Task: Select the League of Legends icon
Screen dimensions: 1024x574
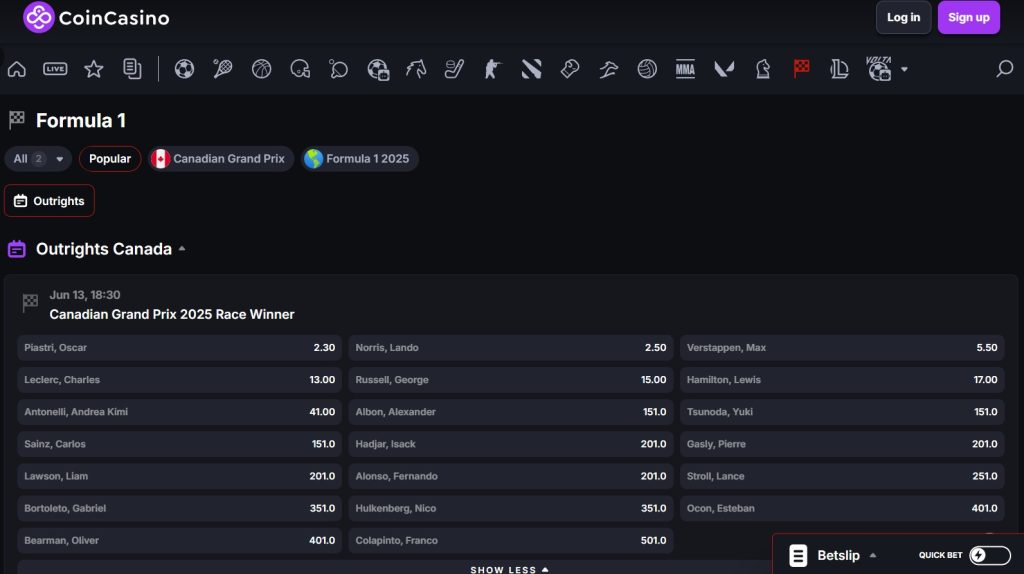Action: (839, 69)
